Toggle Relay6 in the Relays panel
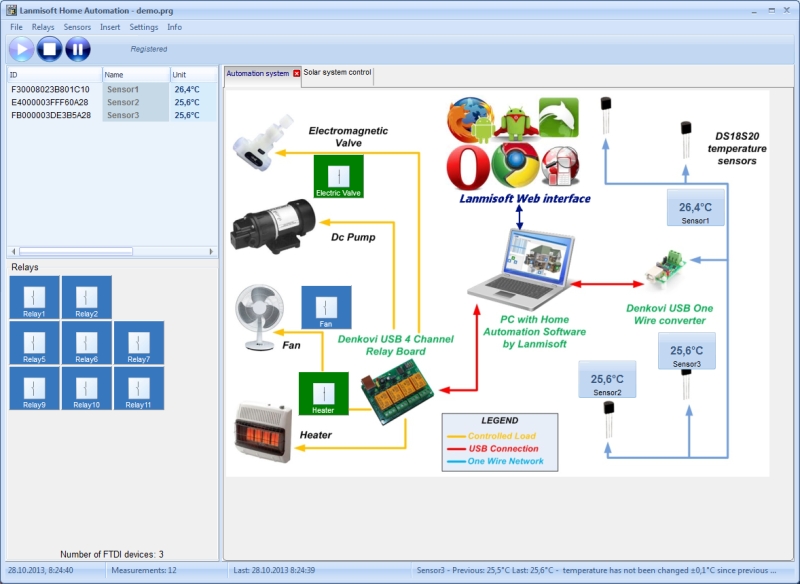 coord(86,343)
